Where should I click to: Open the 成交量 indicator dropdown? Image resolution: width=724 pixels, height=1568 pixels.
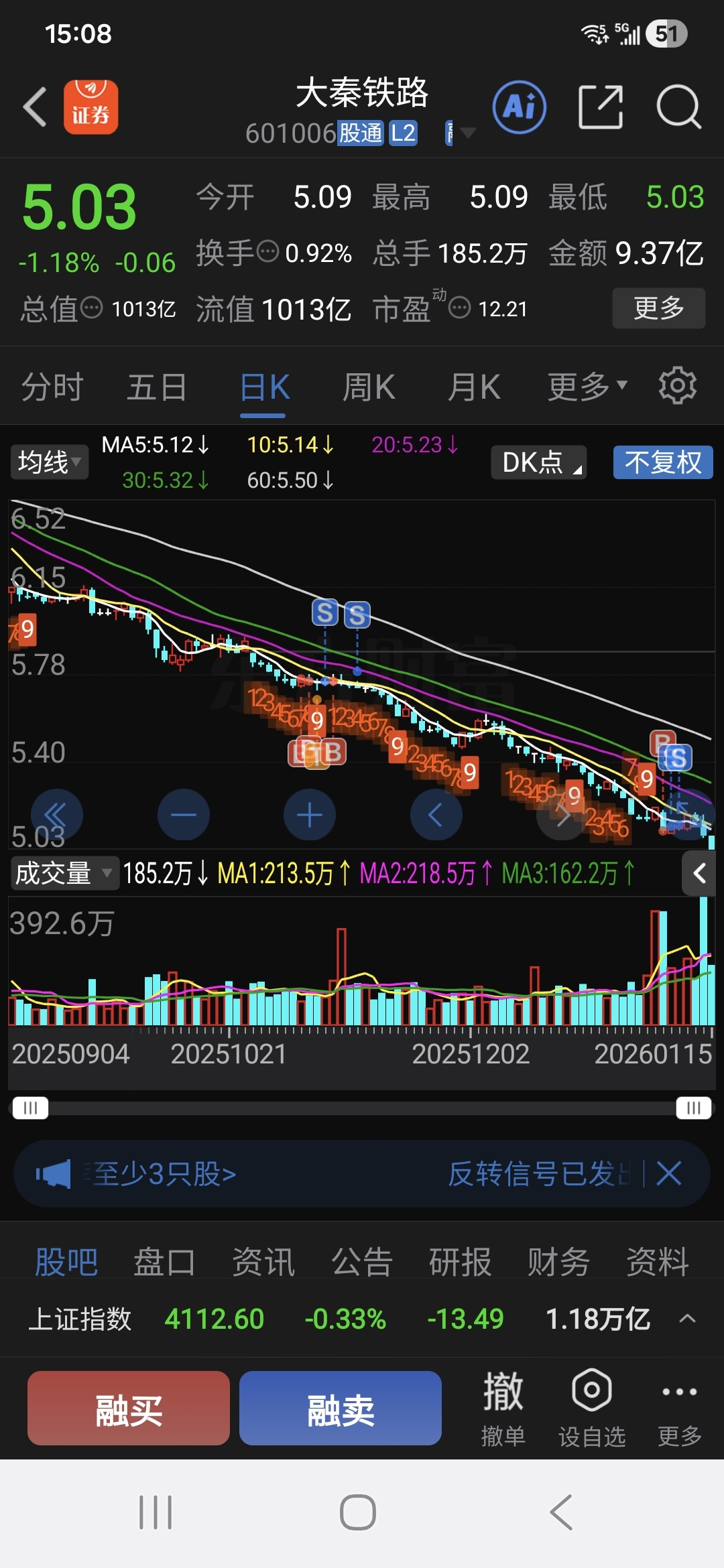(64, 873)
